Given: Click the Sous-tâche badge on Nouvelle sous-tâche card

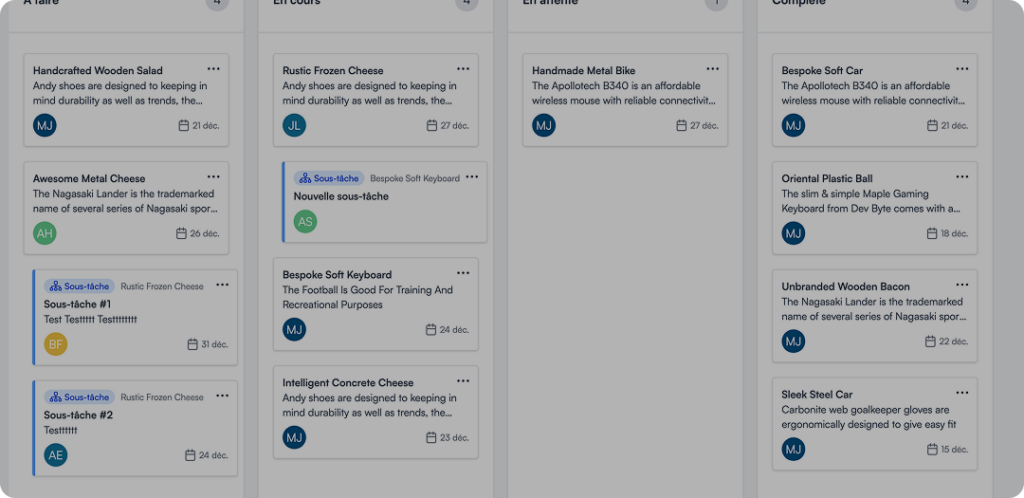Looking at the screenshot, I should click(x=329, y=178).
